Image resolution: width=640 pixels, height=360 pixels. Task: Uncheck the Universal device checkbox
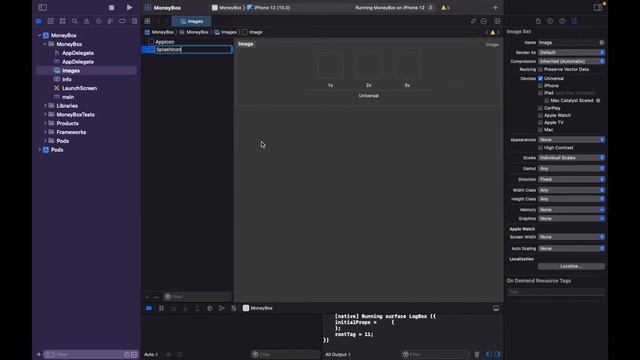pos(540,78)
